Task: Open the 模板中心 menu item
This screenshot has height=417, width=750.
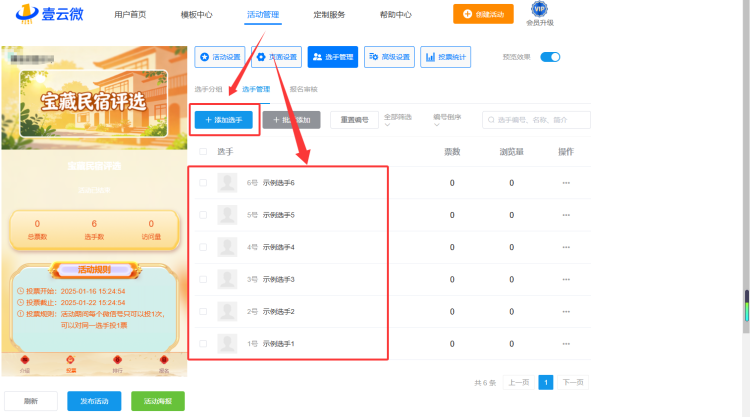Action: point(196,14)
